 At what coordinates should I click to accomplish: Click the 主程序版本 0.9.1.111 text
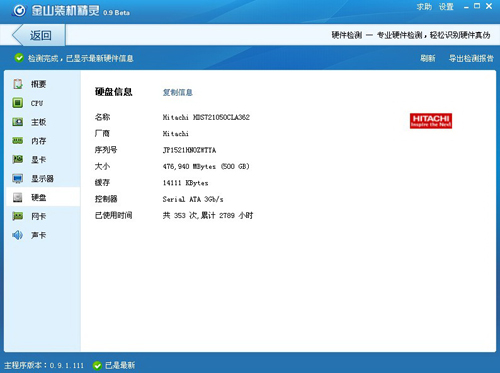tap(44, 366)
